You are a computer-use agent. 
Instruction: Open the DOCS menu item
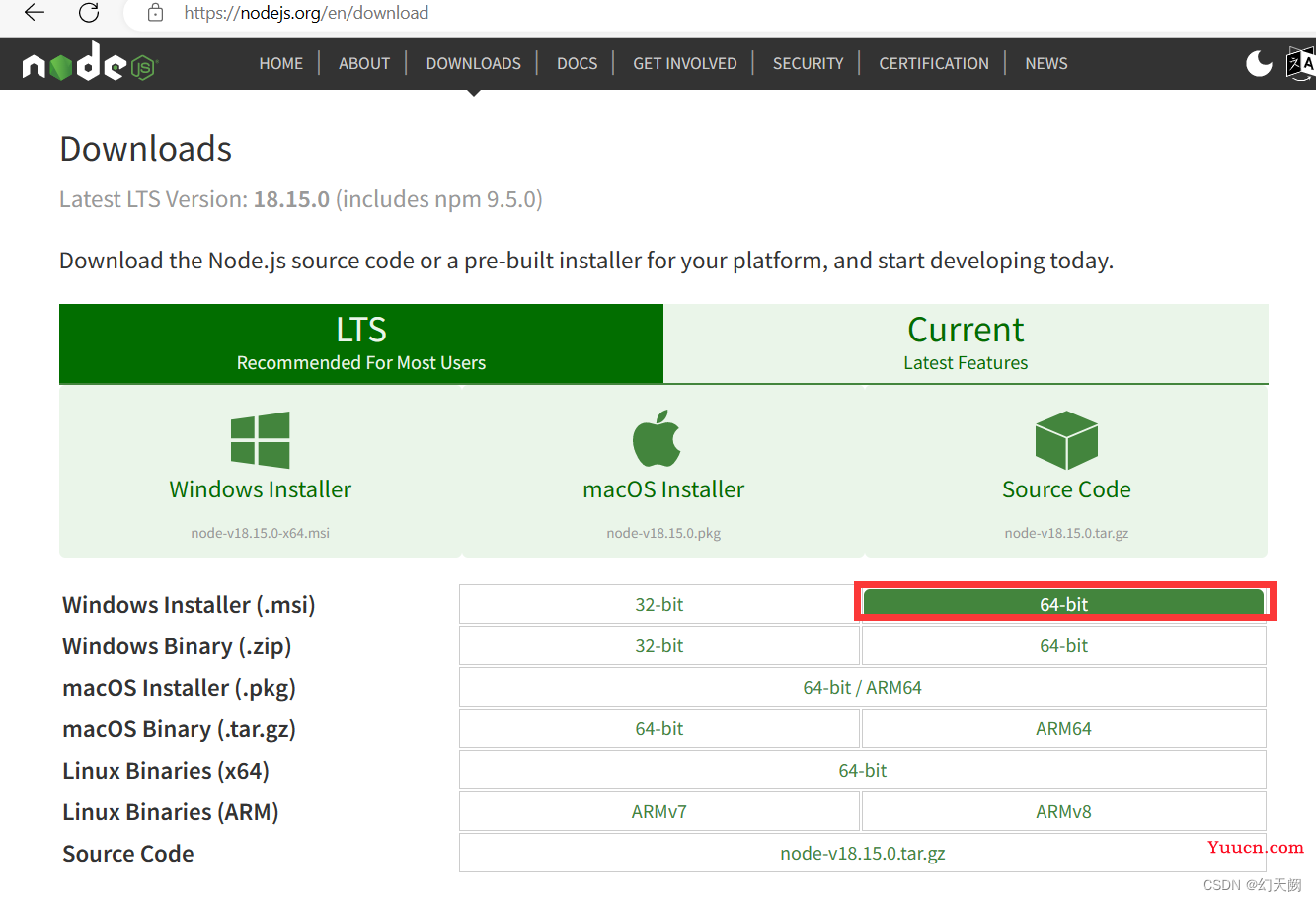click(x=577, y=63)
